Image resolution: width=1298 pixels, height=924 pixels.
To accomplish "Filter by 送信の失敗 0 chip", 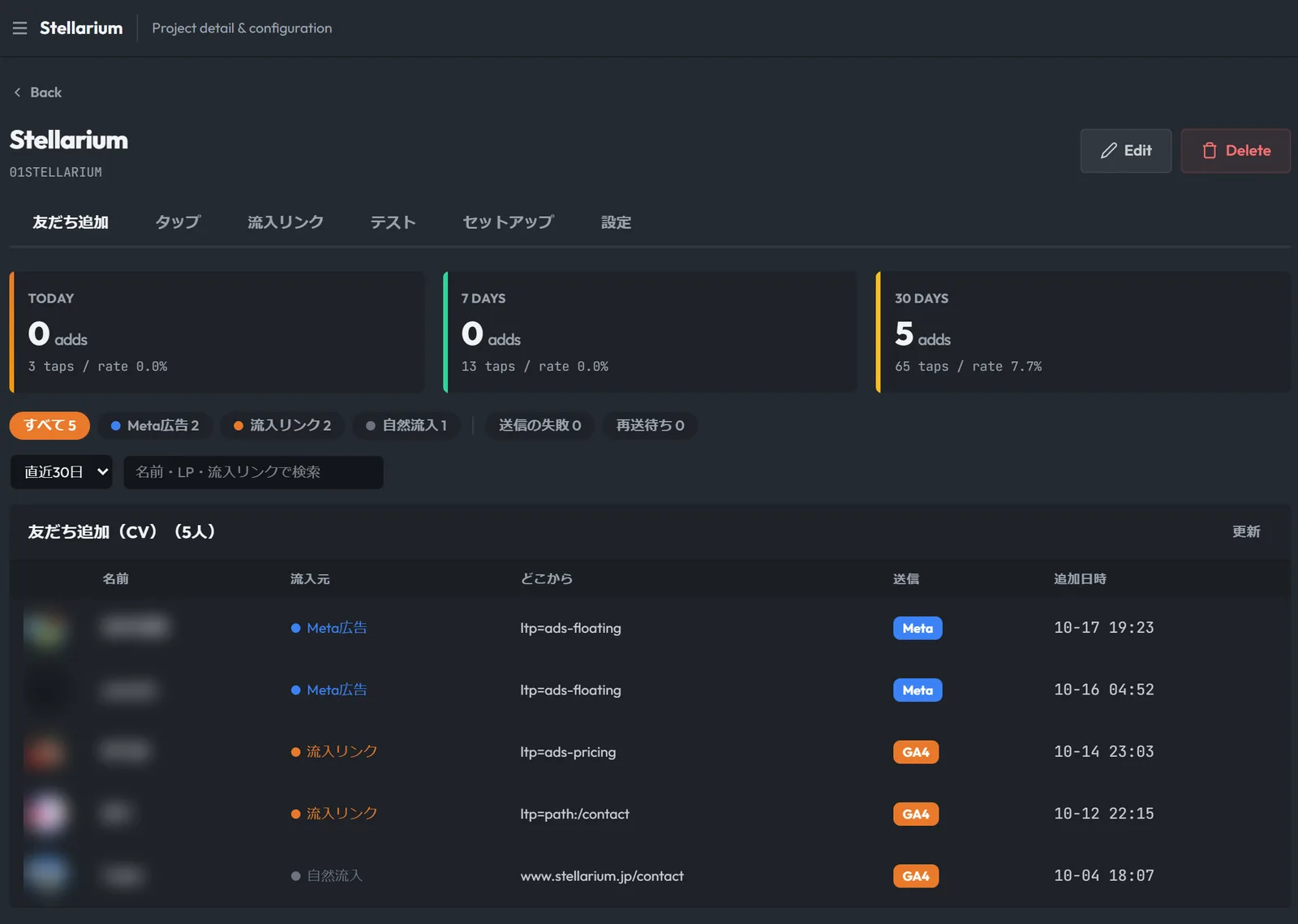I will [539, 425].
